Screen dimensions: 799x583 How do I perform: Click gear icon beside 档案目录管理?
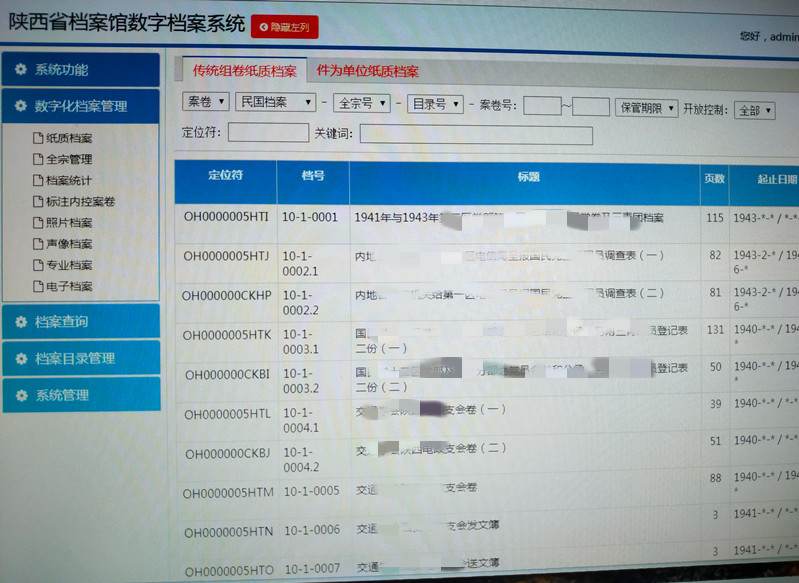pyautogui.click(x=21, y=358)
